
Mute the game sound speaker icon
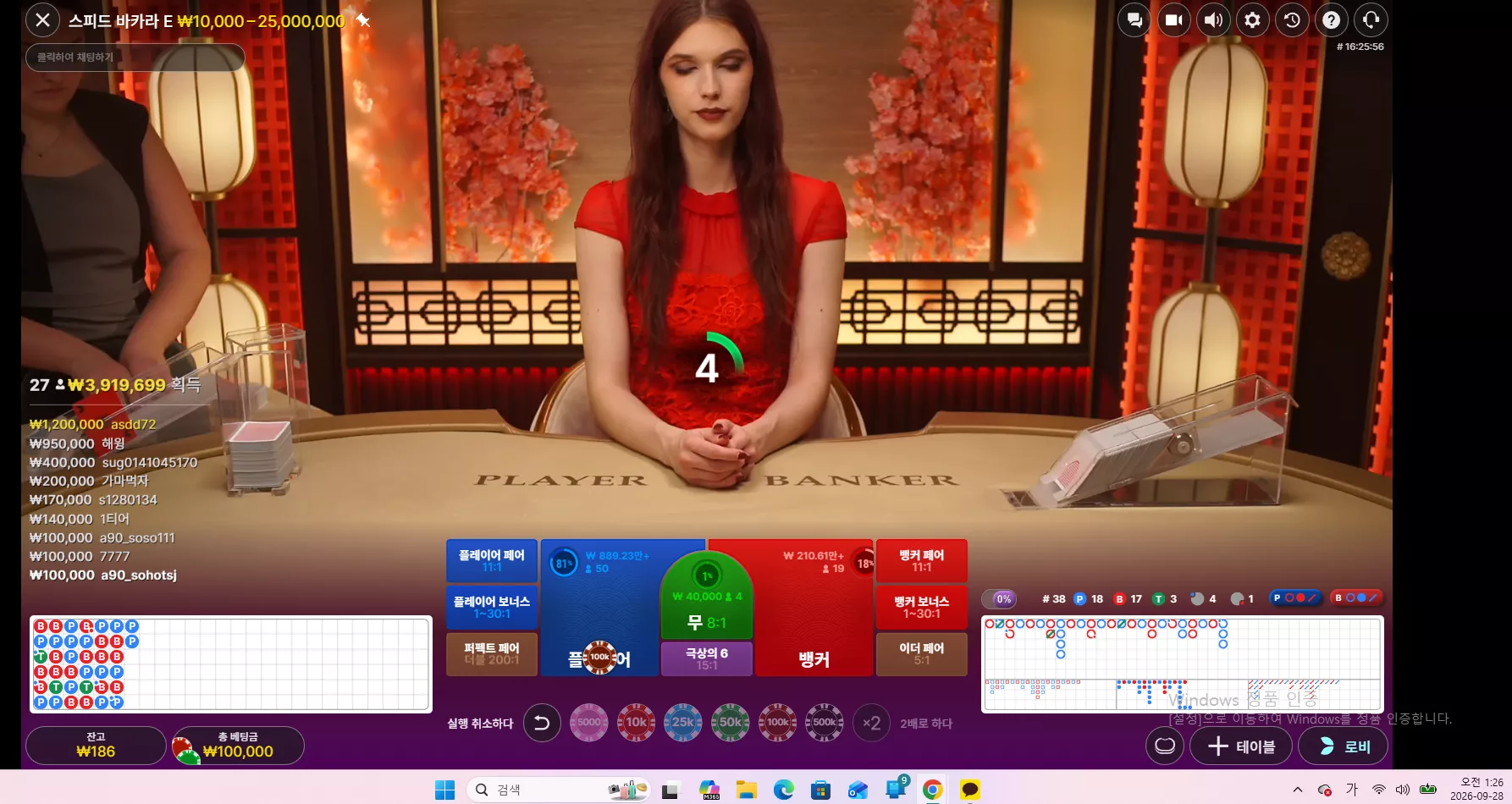pyautogui.click(x=1213, y=20)
